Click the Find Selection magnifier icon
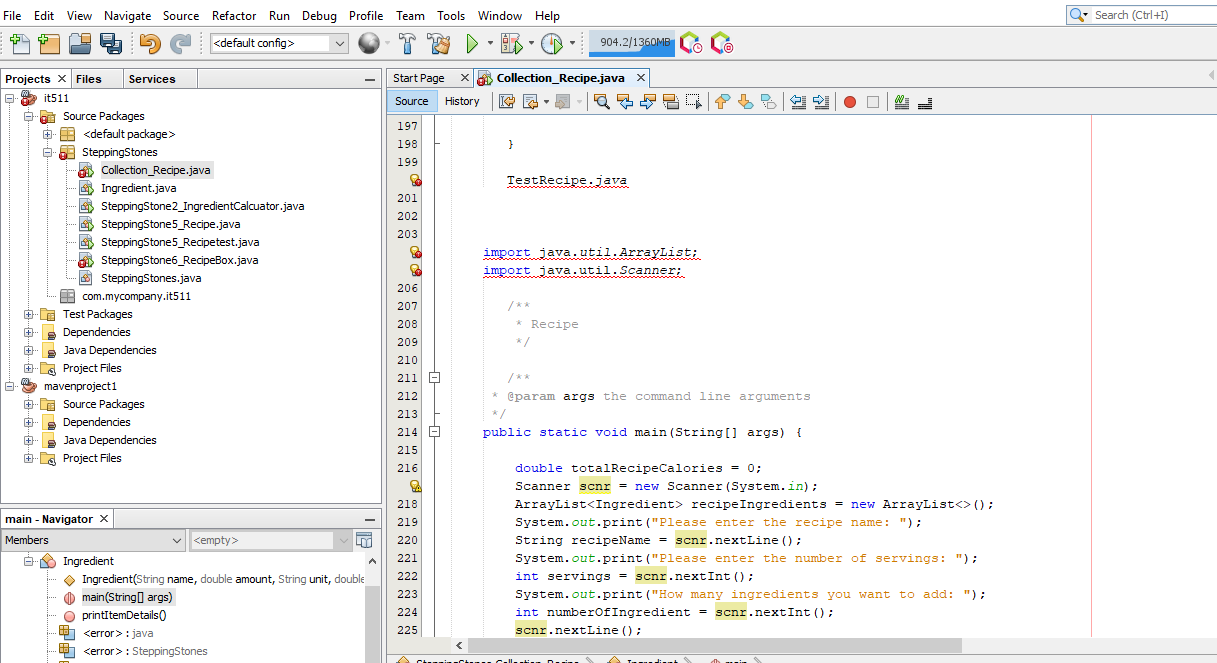This screenshot has height=663, width=1217. pyautogui.click(x=602, y=101)
